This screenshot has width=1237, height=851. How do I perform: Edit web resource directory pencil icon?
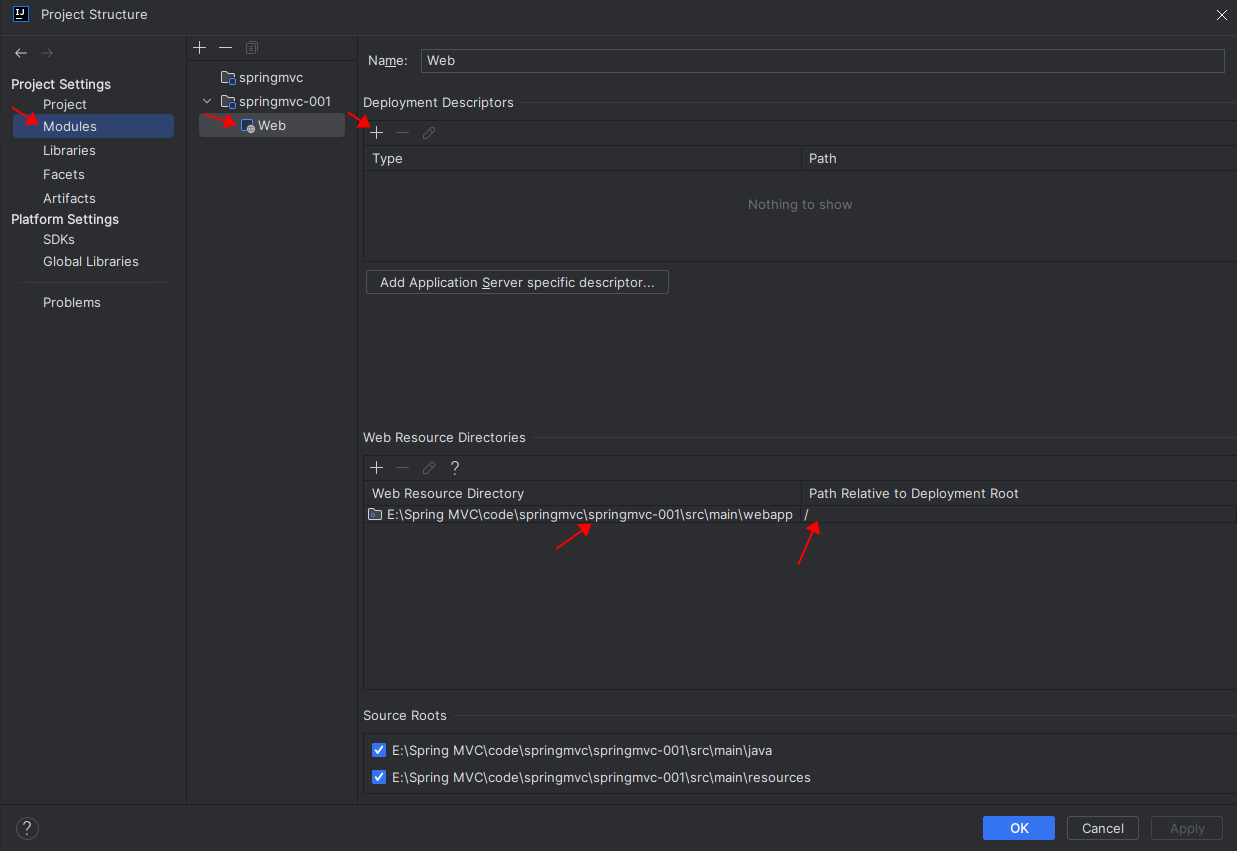(x=428, y=468)
